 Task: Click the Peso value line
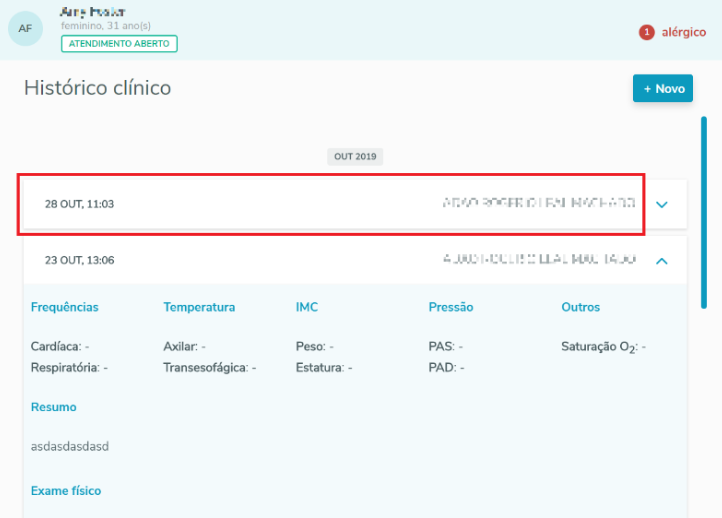314,346
